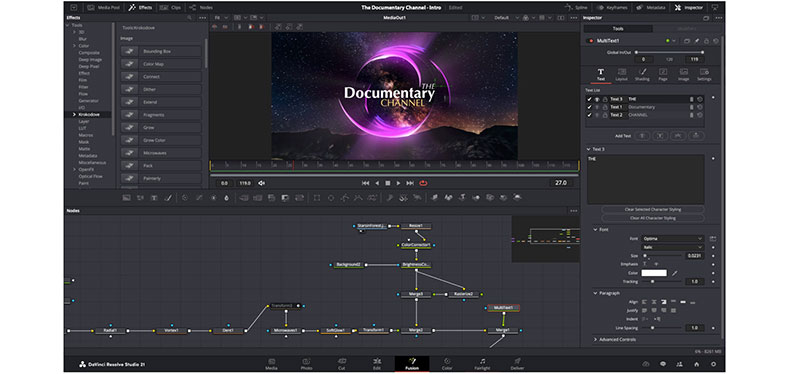The width and height of the screenshot is (800, 374).
Task: Open the Page tab in Inspector
Action: (x=663, y=74)
